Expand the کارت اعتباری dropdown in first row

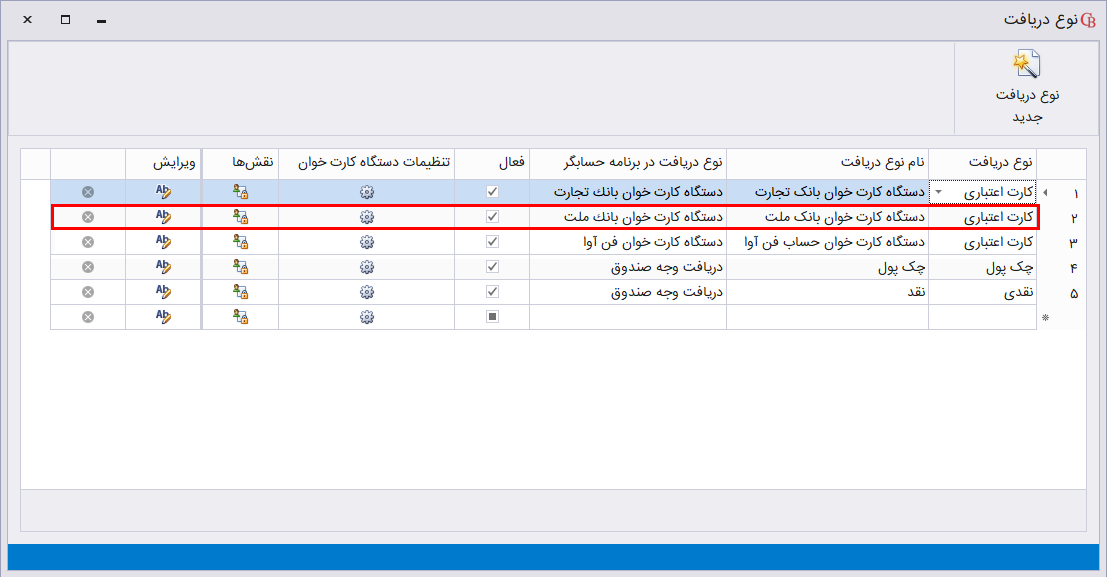938,192
